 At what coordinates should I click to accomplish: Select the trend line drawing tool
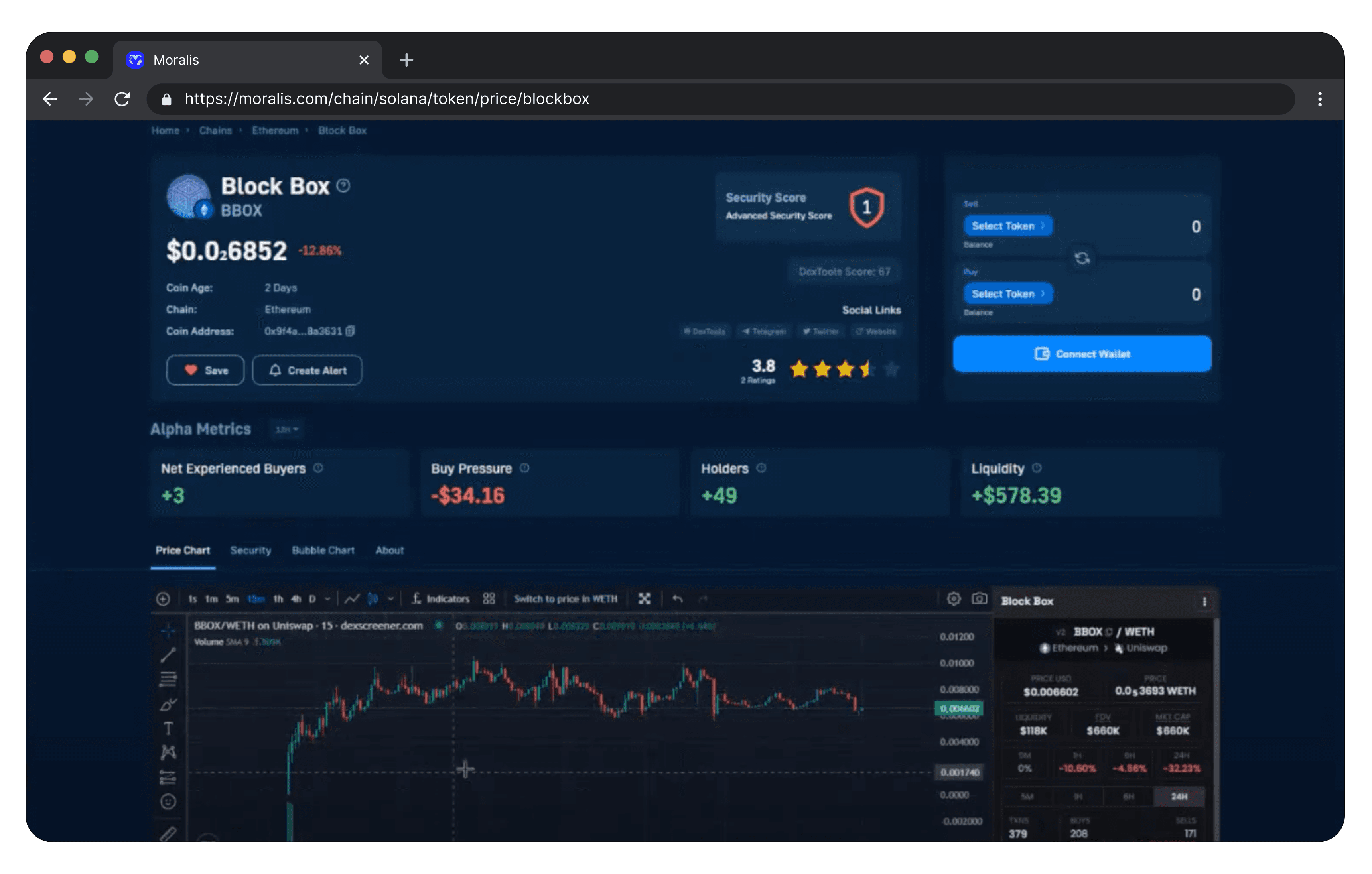[x=168, y=655]
